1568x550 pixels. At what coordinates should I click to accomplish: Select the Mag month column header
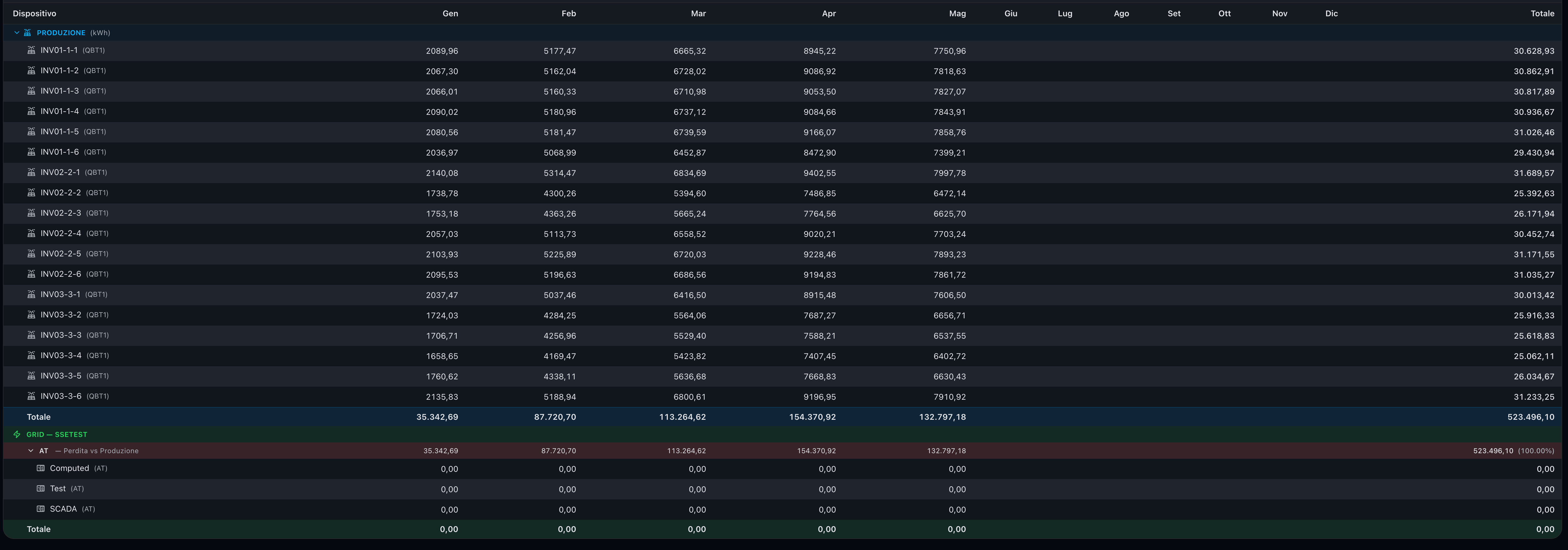pyautogui.click(x=957, y=13)
